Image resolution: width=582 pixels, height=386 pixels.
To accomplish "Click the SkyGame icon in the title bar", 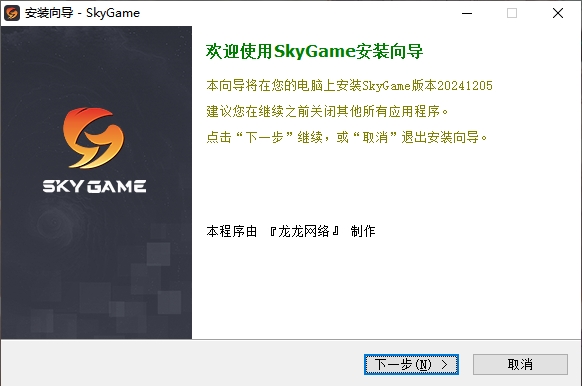I will click(x=12, y=13).
